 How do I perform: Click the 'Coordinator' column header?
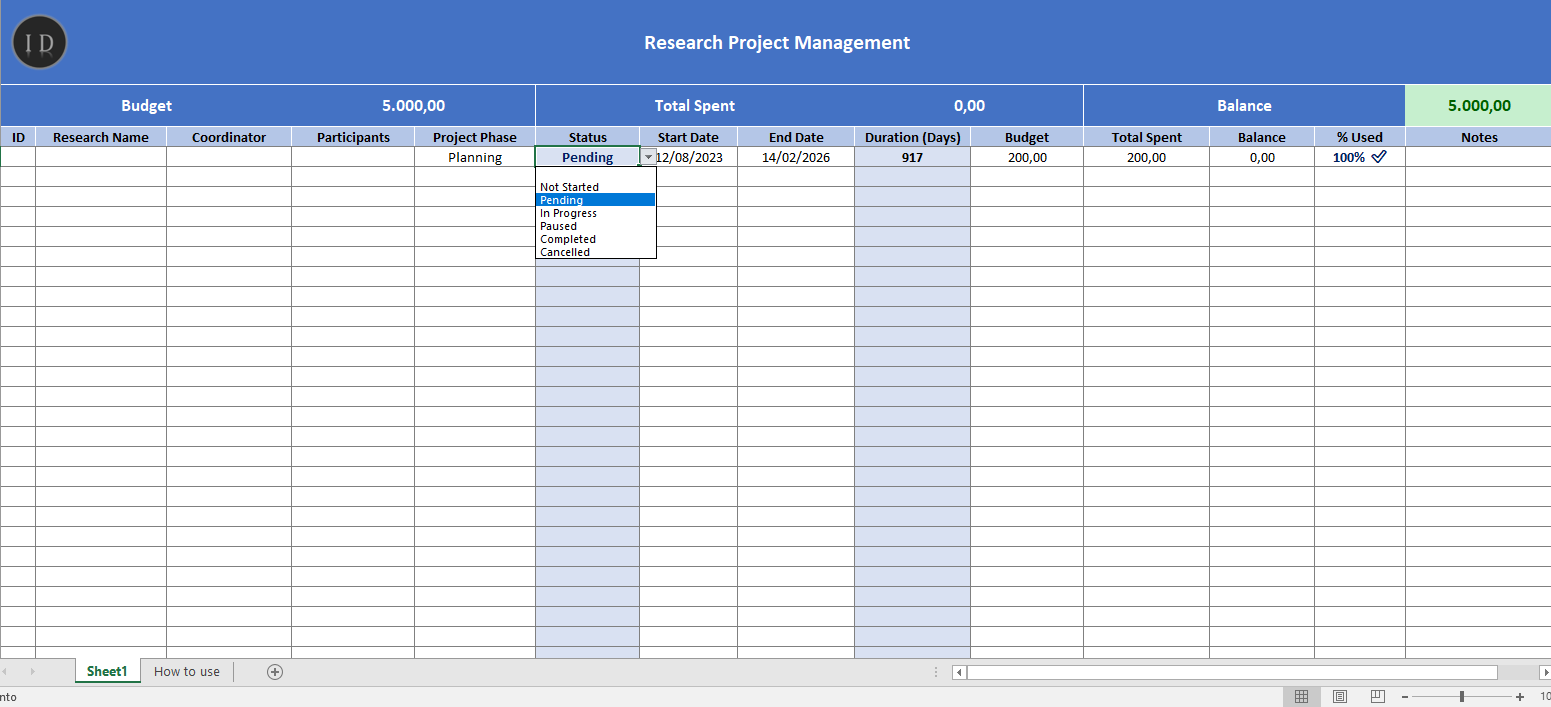tap(229, 137)
